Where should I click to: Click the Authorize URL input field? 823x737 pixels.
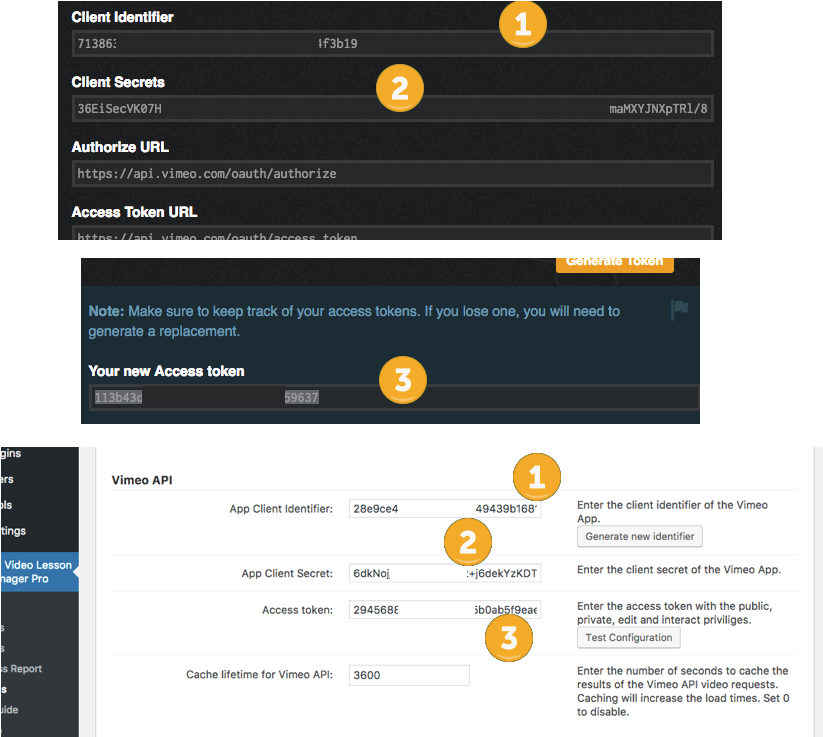point(392,173)
